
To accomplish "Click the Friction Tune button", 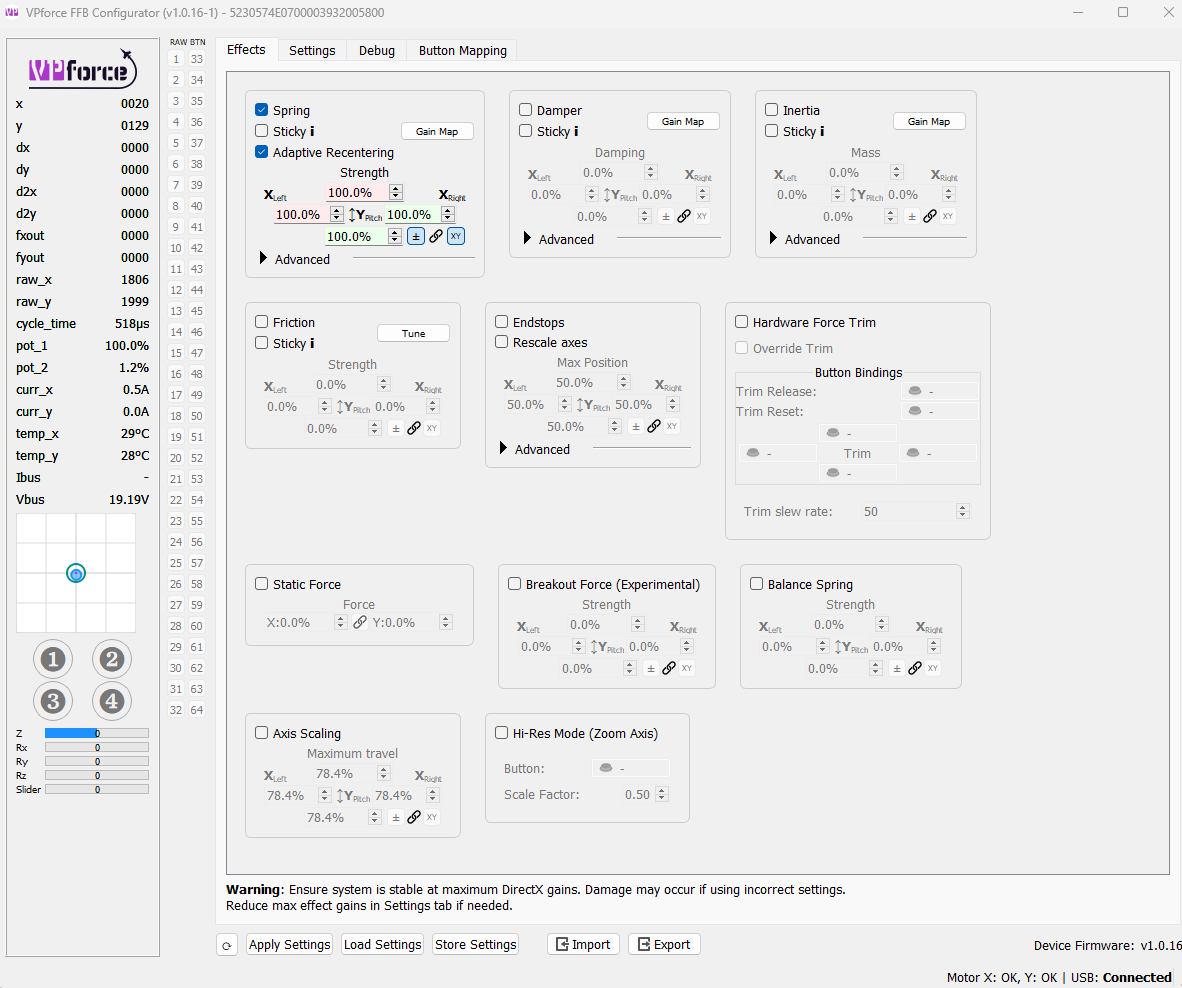I will tap(413, 333).
